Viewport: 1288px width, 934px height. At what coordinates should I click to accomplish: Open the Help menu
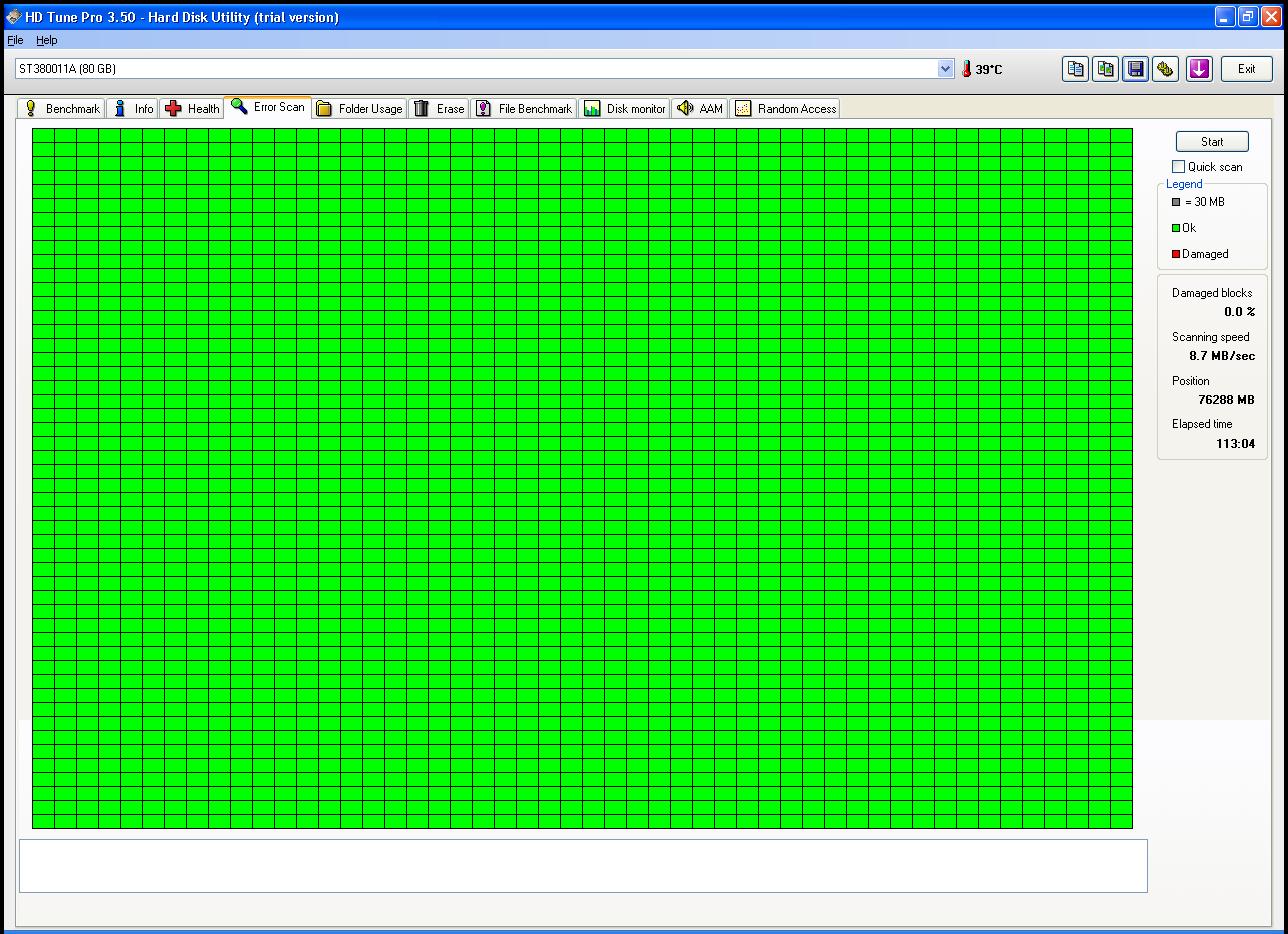(47, 40)
